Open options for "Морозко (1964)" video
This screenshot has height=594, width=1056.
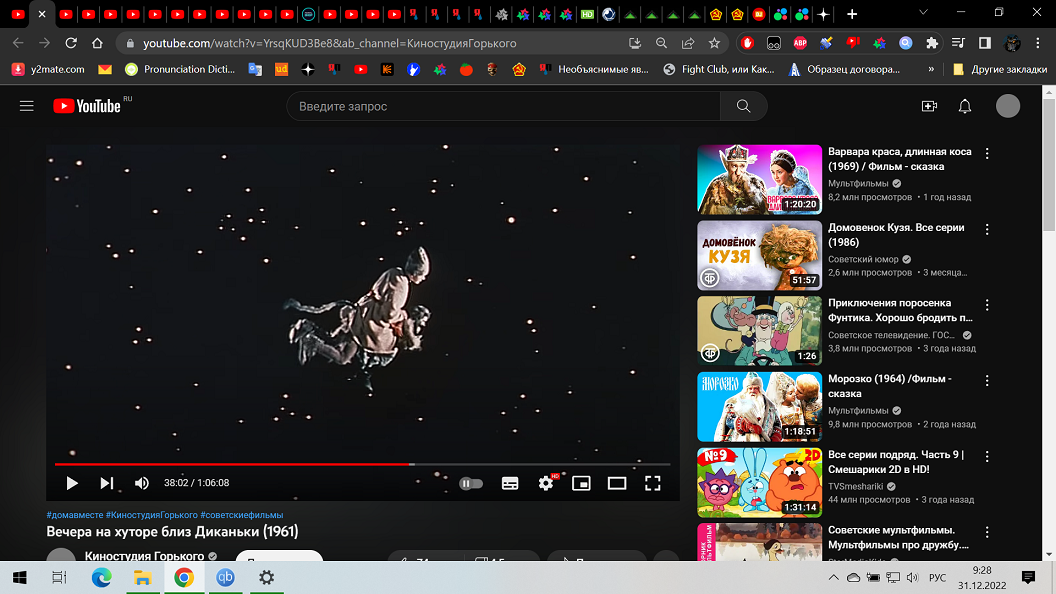tap(987, 381)
